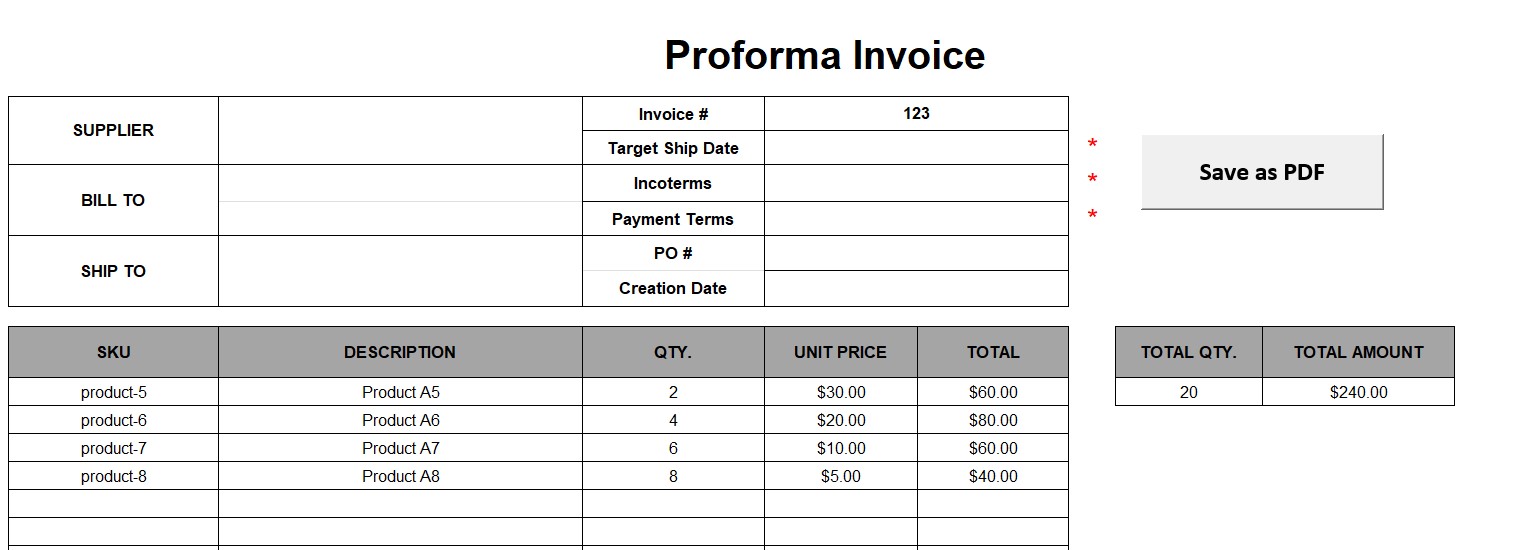Click the Save as PDF button
Screen dimensions: 1525x550
(x=1261, y=172)
